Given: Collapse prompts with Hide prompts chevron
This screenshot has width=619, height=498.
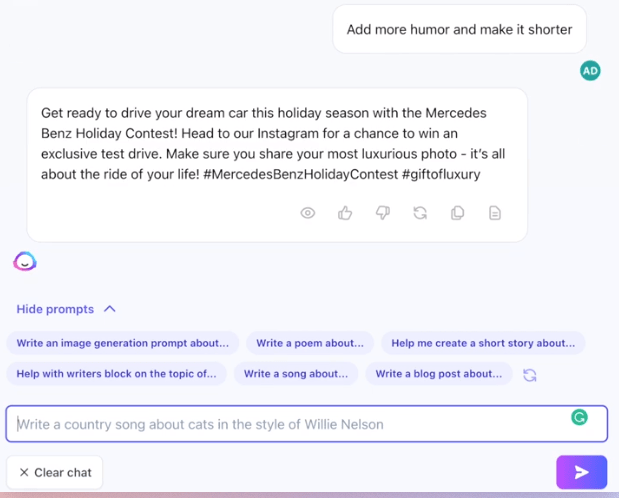Looking at the screenshot, I should click(x=110, y=309).
